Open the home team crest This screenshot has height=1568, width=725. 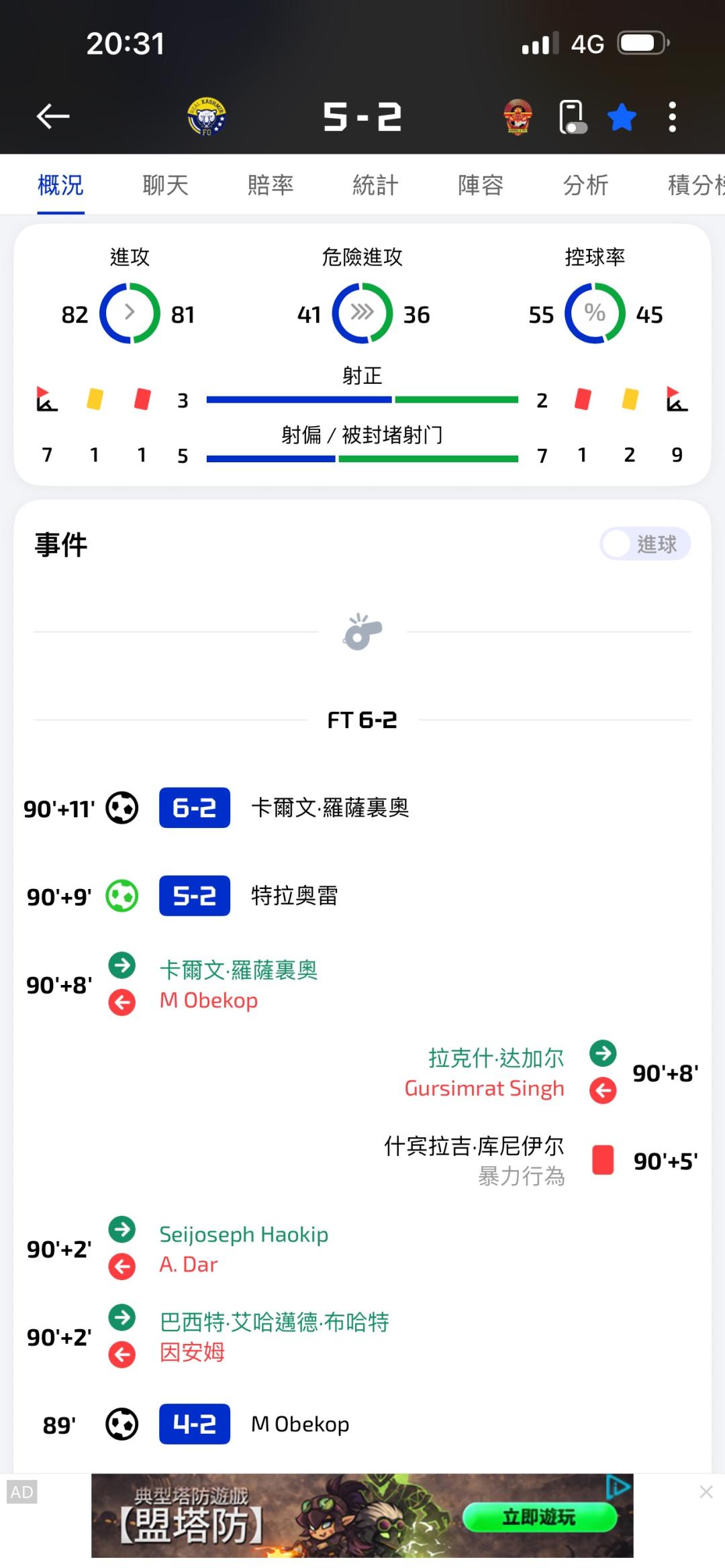click(206, 117)
